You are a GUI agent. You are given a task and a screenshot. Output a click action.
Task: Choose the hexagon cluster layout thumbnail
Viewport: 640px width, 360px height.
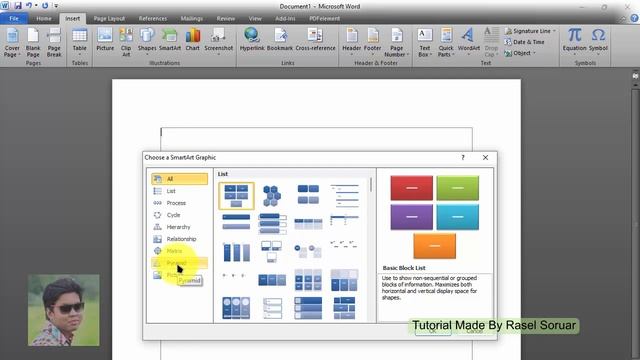272,196
